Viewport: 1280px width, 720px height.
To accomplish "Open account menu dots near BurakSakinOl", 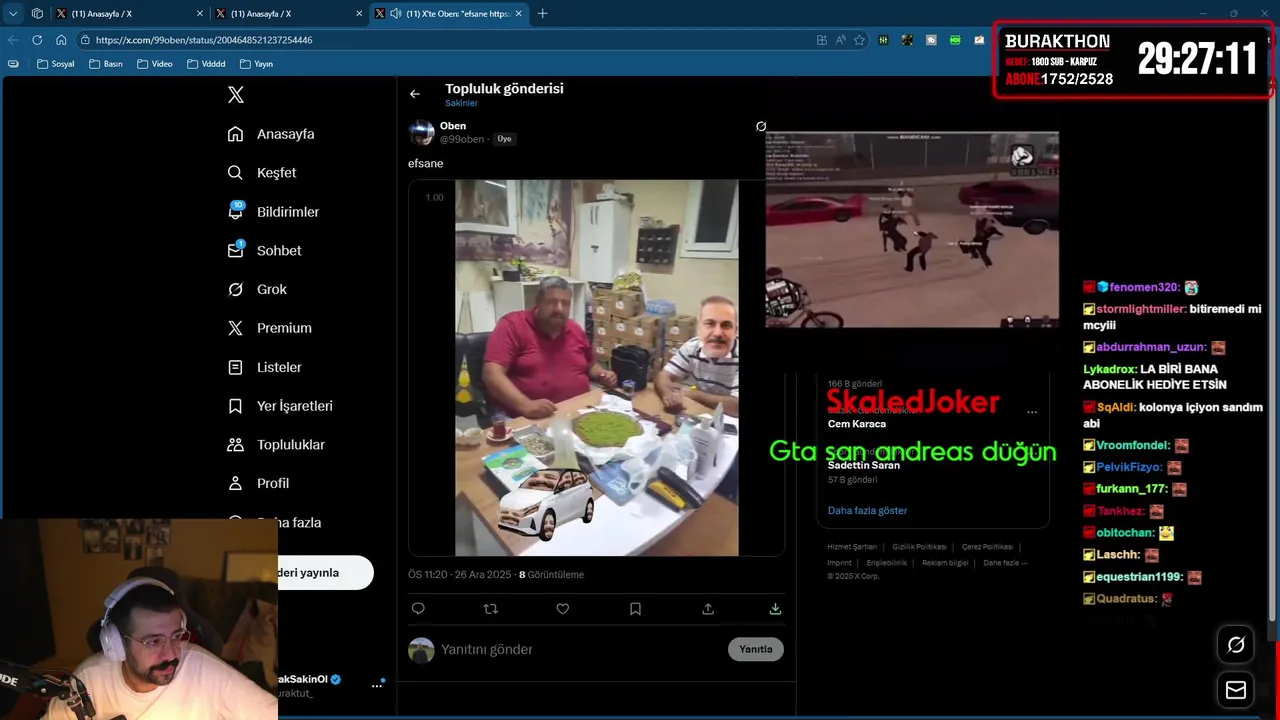I will [377, 685].
